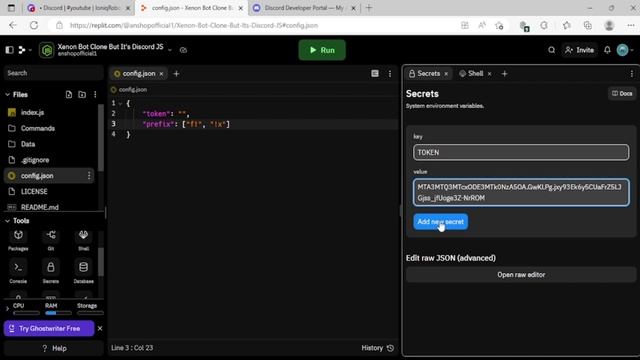Open the Docs link in Secrets panel
This screenshot has width=640, height=360.
tap(622, 93)
